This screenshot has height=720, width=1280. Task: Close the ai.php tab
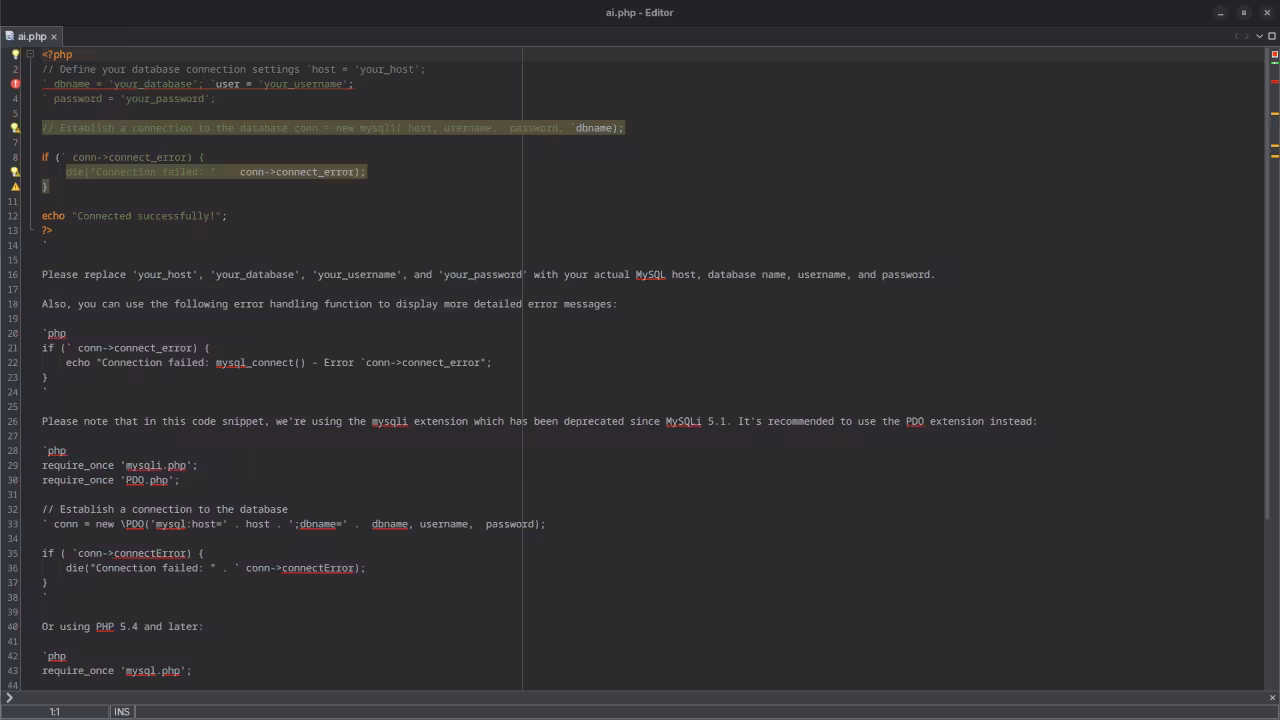(x=54, y=37)
